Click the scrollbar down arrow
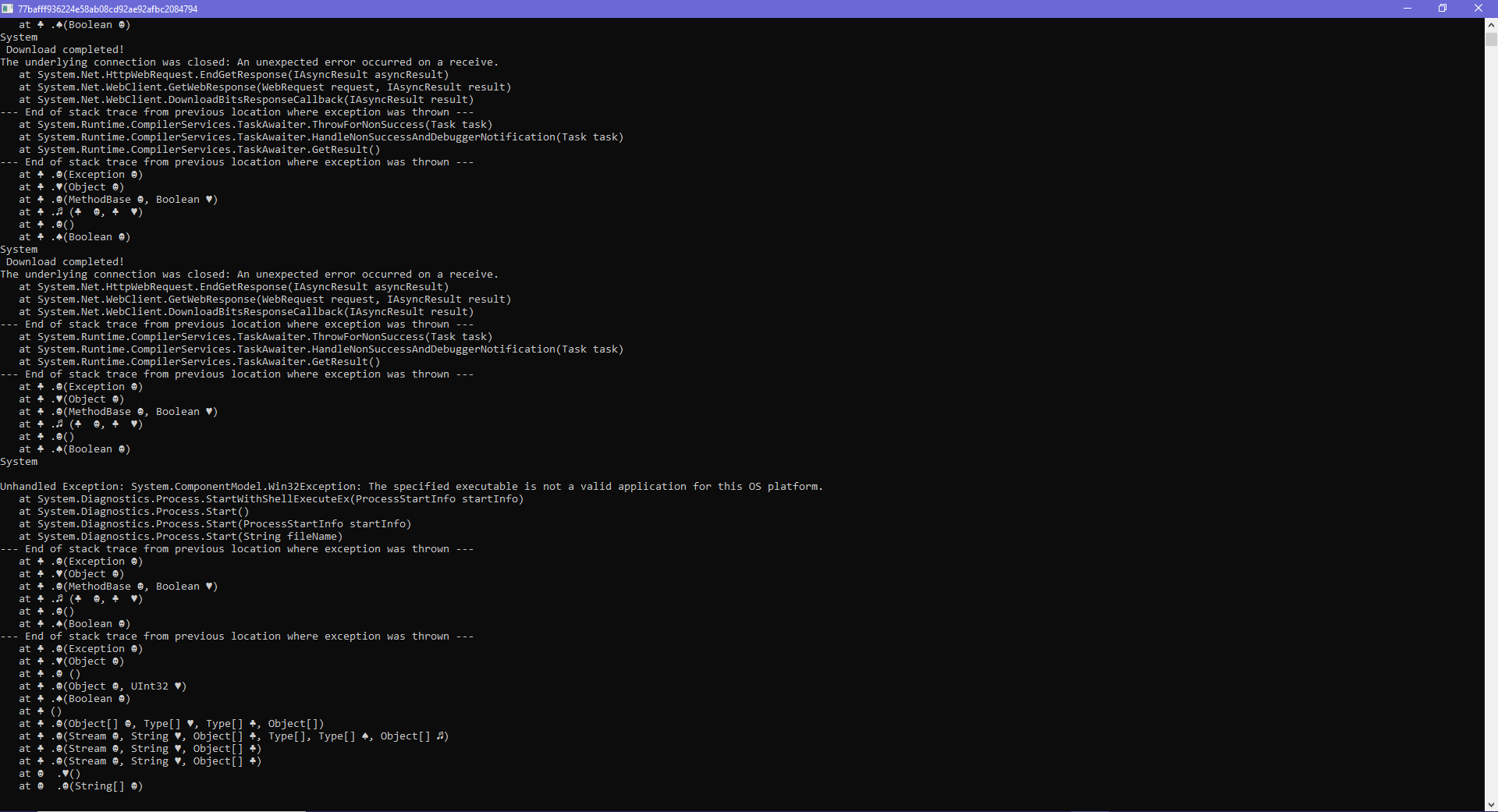Image resolution: width=1498 pixels, height=812 pixels. pyautogui.click(x=1491, y=804)
